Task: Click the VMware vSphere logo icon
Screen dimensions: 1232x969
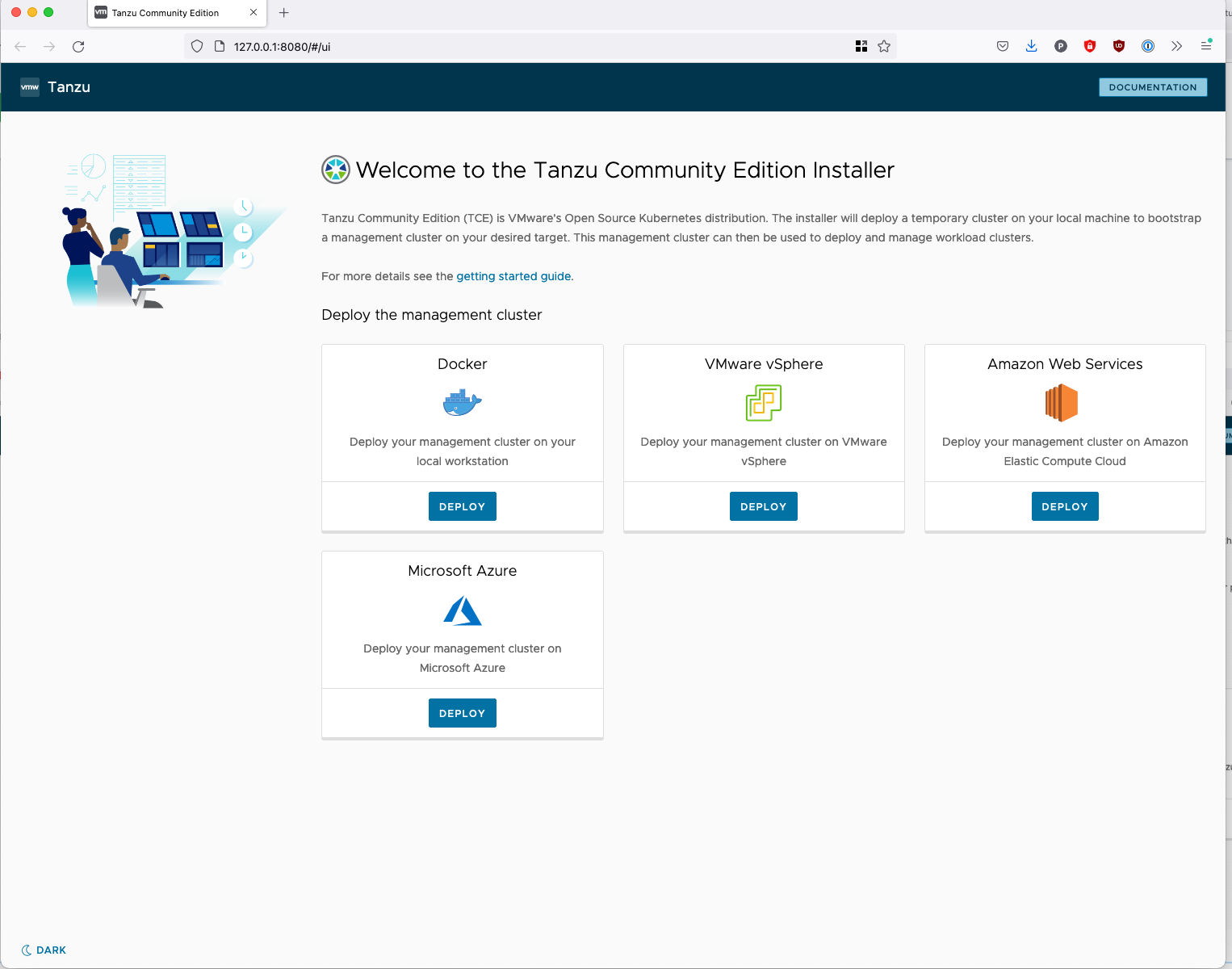Action: tap(763, 403)
